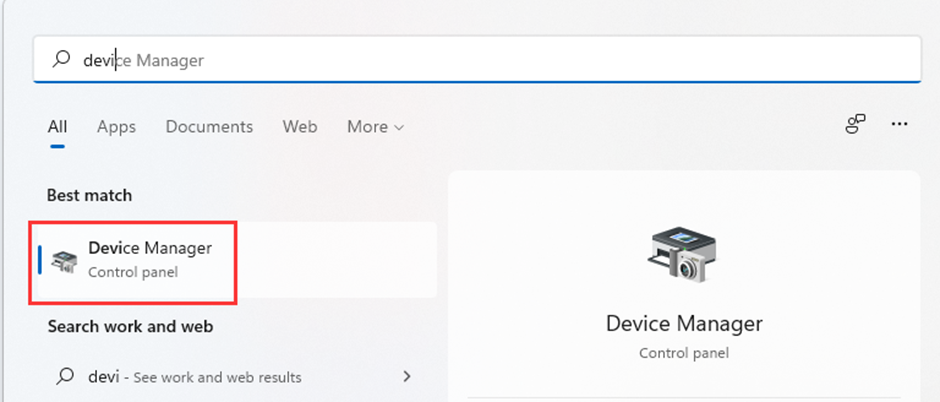Expand the "devi" suggestion with its right chevron
The image size is (940, 402).
[407, 377]
